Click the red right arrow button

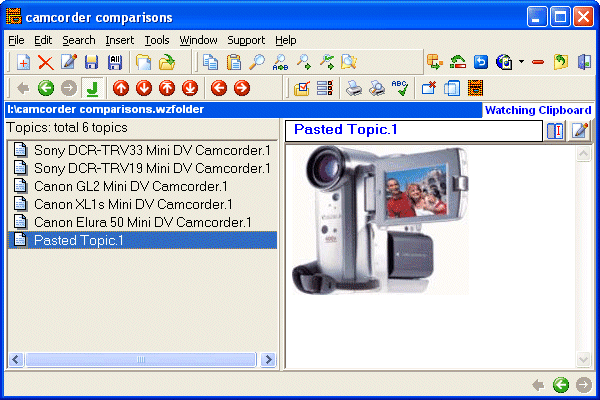coord(242,88)
